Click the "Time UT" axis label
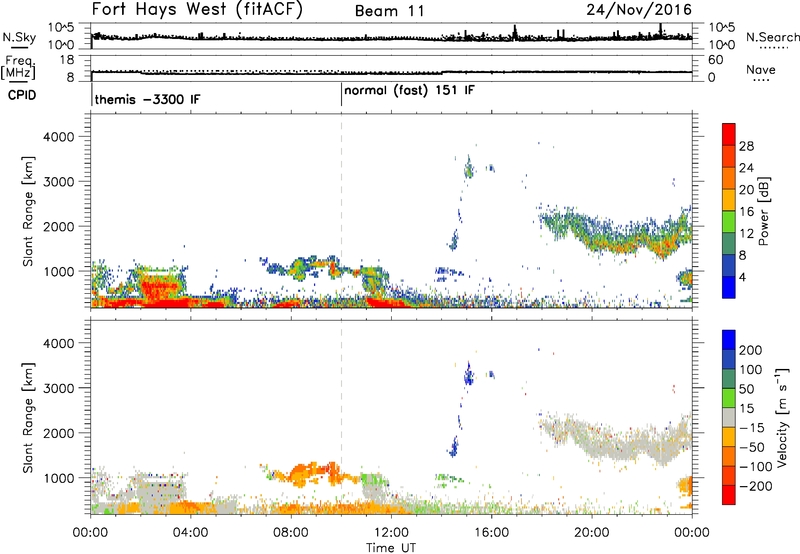The height and width of the screenshot is (554, 800). (x=391, y=548)
